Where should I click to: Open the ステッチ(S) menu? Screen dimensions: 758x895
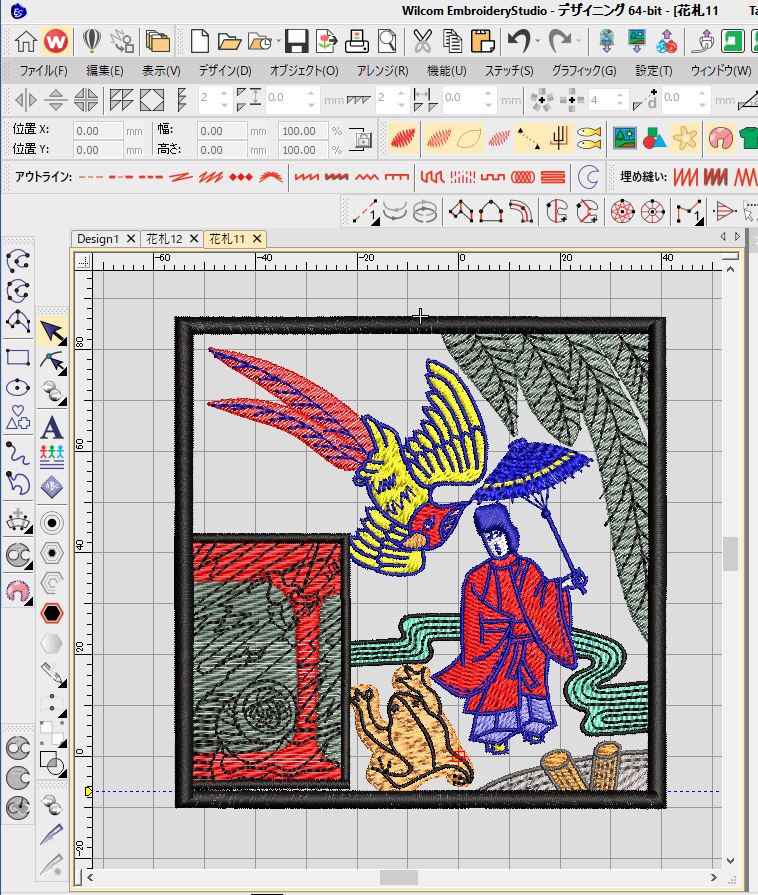tap(509, 71)
